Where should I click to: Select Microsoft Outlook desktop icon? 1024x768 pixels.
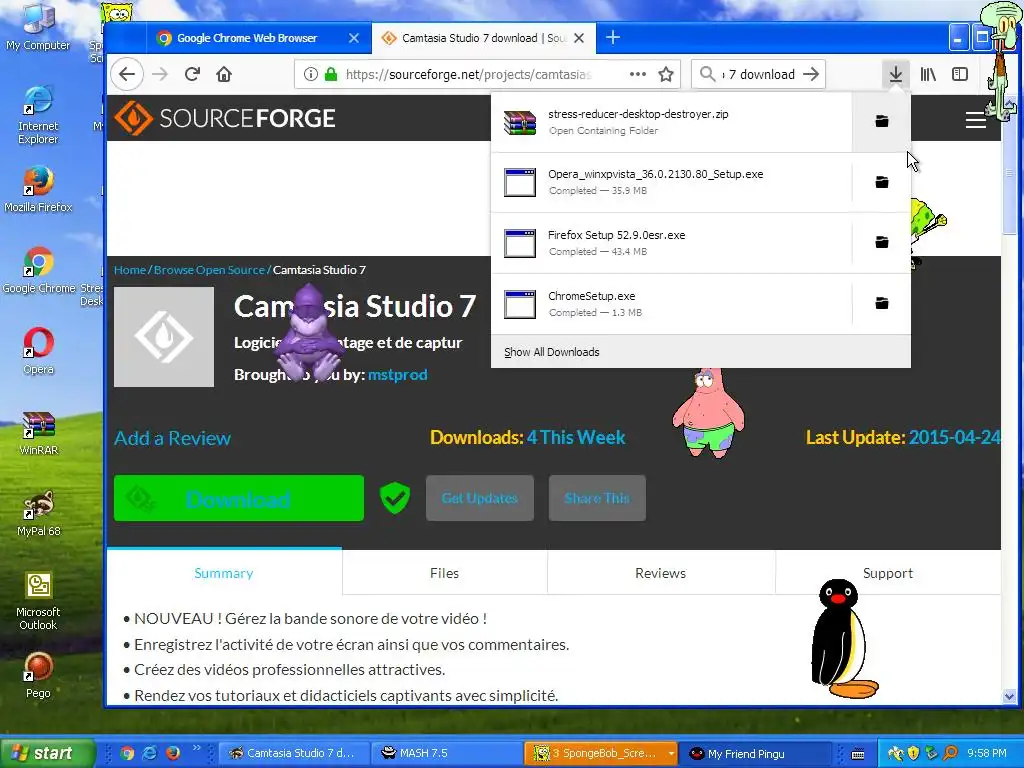pos(38,601)
